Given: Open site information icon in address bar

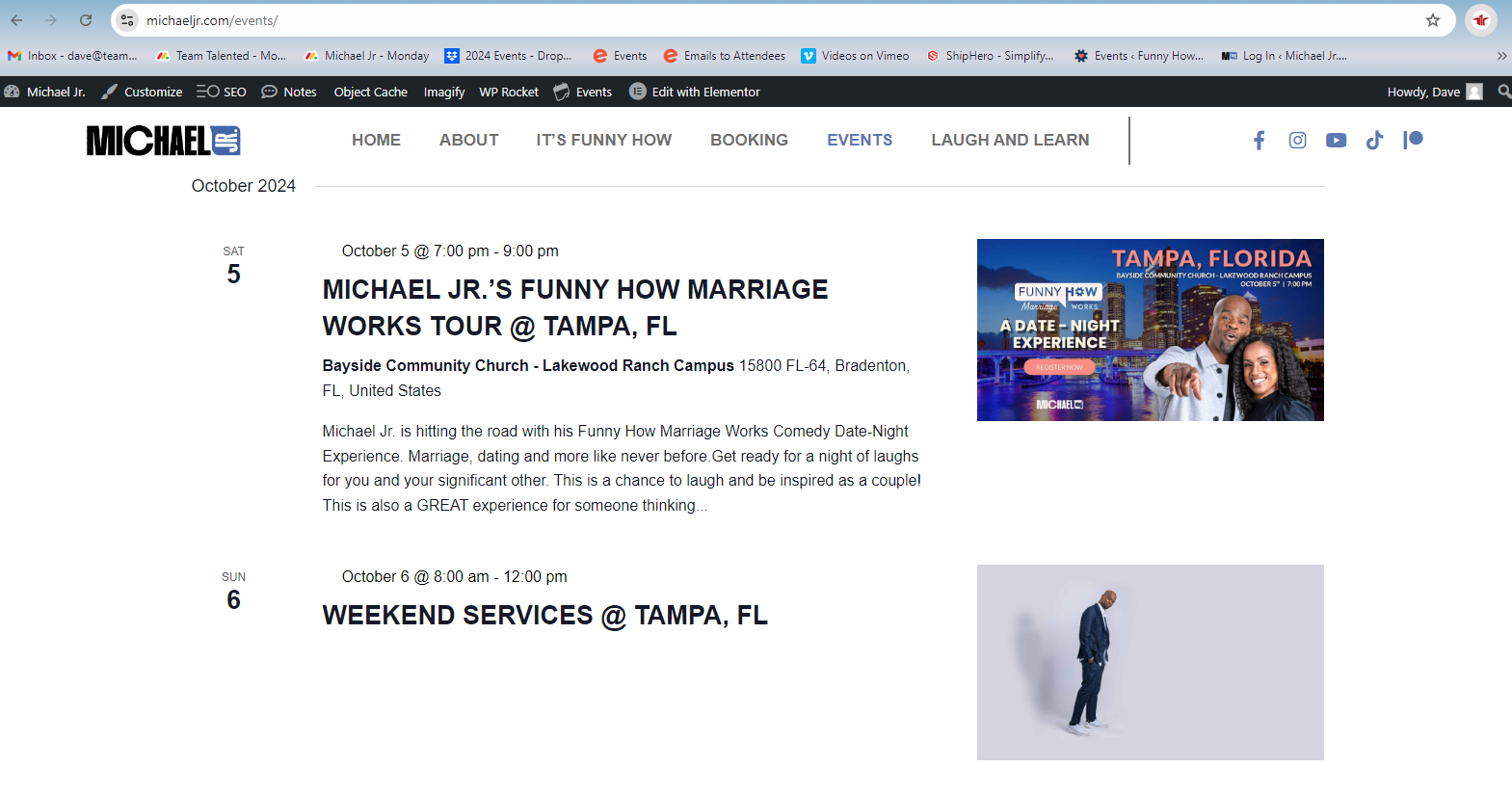Looking at the screenshot, I should tap(127, 20).
